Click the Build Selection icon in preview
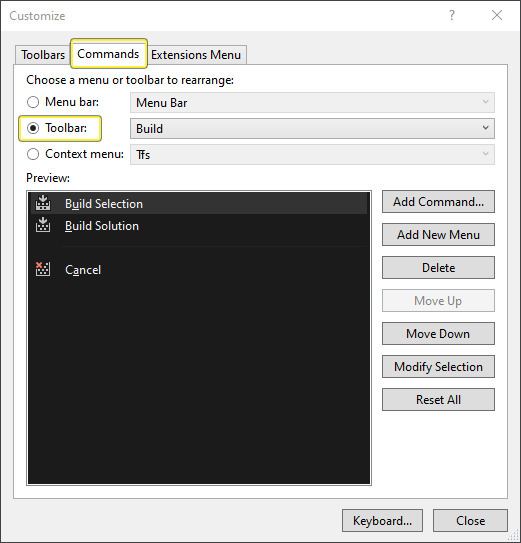The width and height of the screenshot is (521, 543). point(43,203)
